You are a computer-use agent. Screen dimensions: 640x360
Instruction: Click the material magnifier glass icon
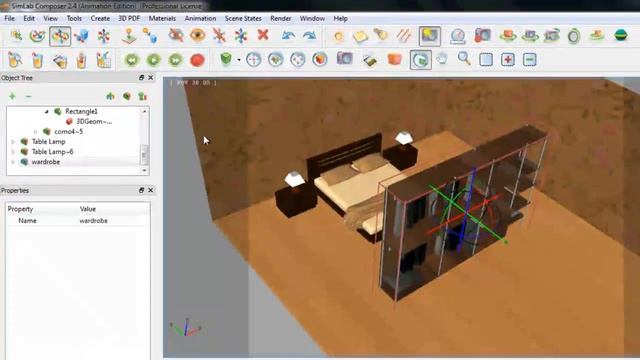(x=15, y=60)
